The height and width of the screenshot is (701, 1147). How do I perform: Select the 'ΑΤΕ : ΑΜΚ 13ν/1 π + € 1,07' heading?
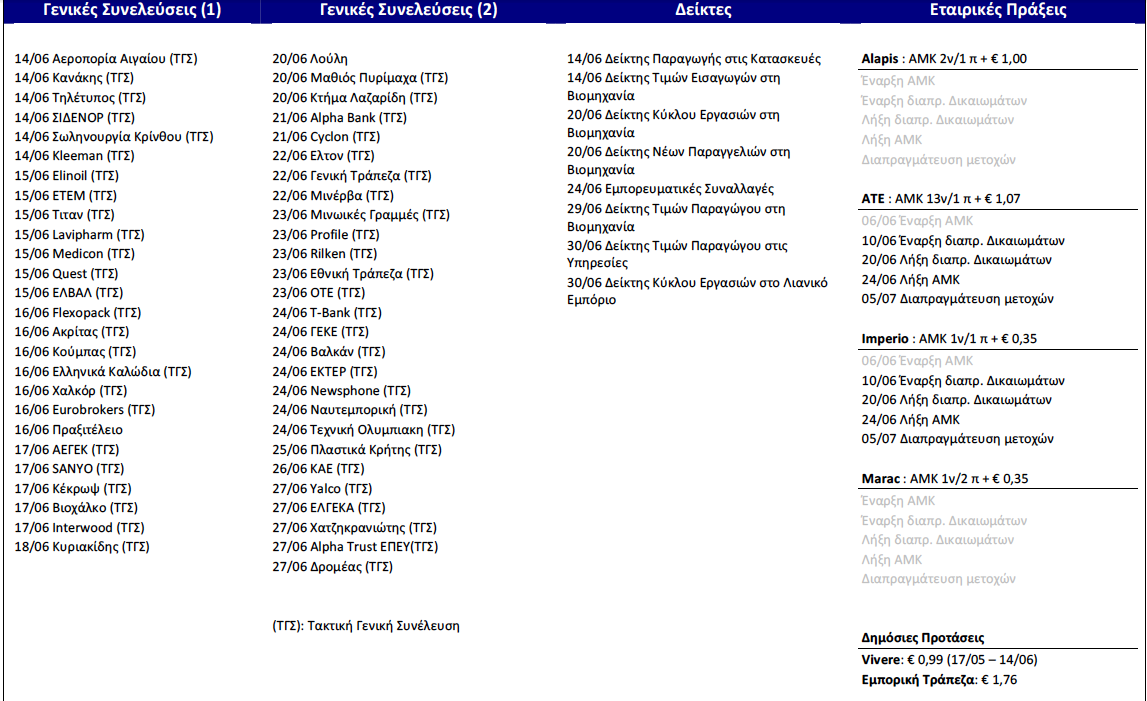click(x=941, y=198)
